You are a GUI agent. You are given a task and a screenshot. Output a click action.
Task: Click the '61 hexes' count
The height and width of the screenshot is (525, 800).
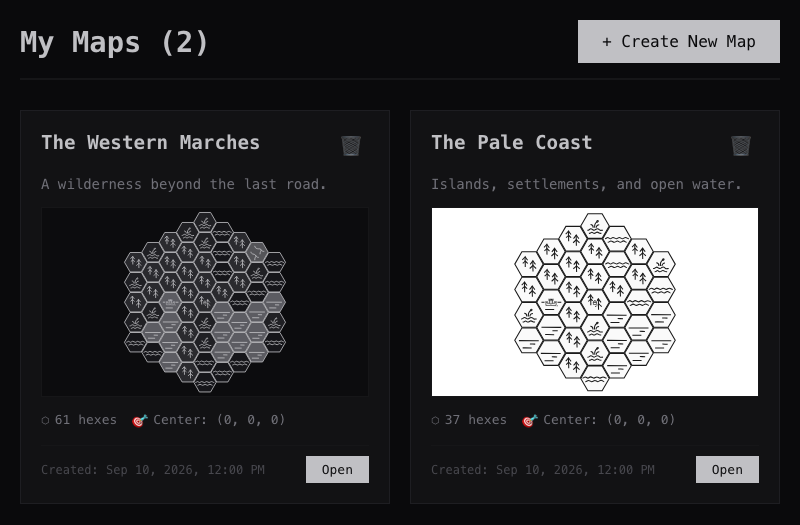click(86, 420)
